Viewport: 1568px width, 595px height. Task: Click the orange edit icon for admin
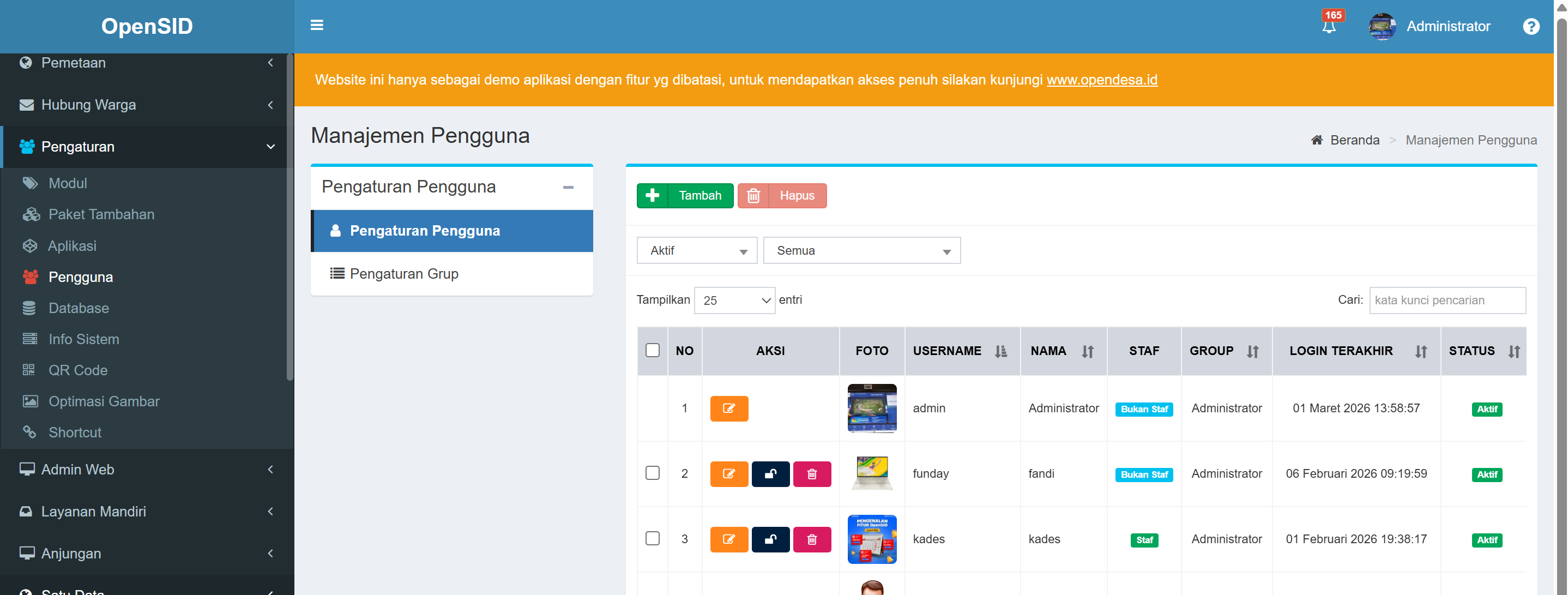(728, 408)
